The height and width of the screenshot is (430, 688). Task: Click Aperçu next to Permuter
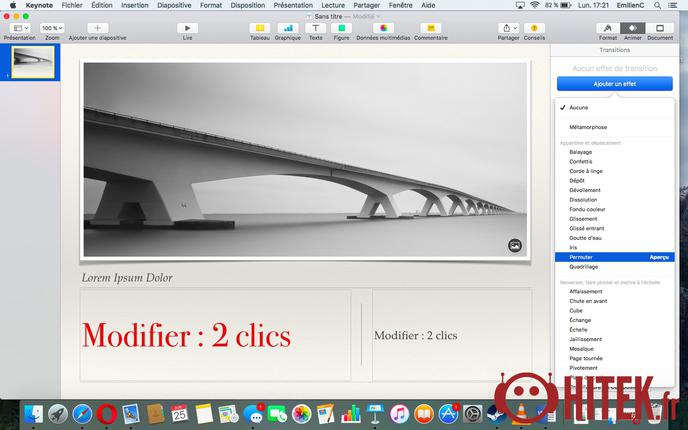point(659,257)
